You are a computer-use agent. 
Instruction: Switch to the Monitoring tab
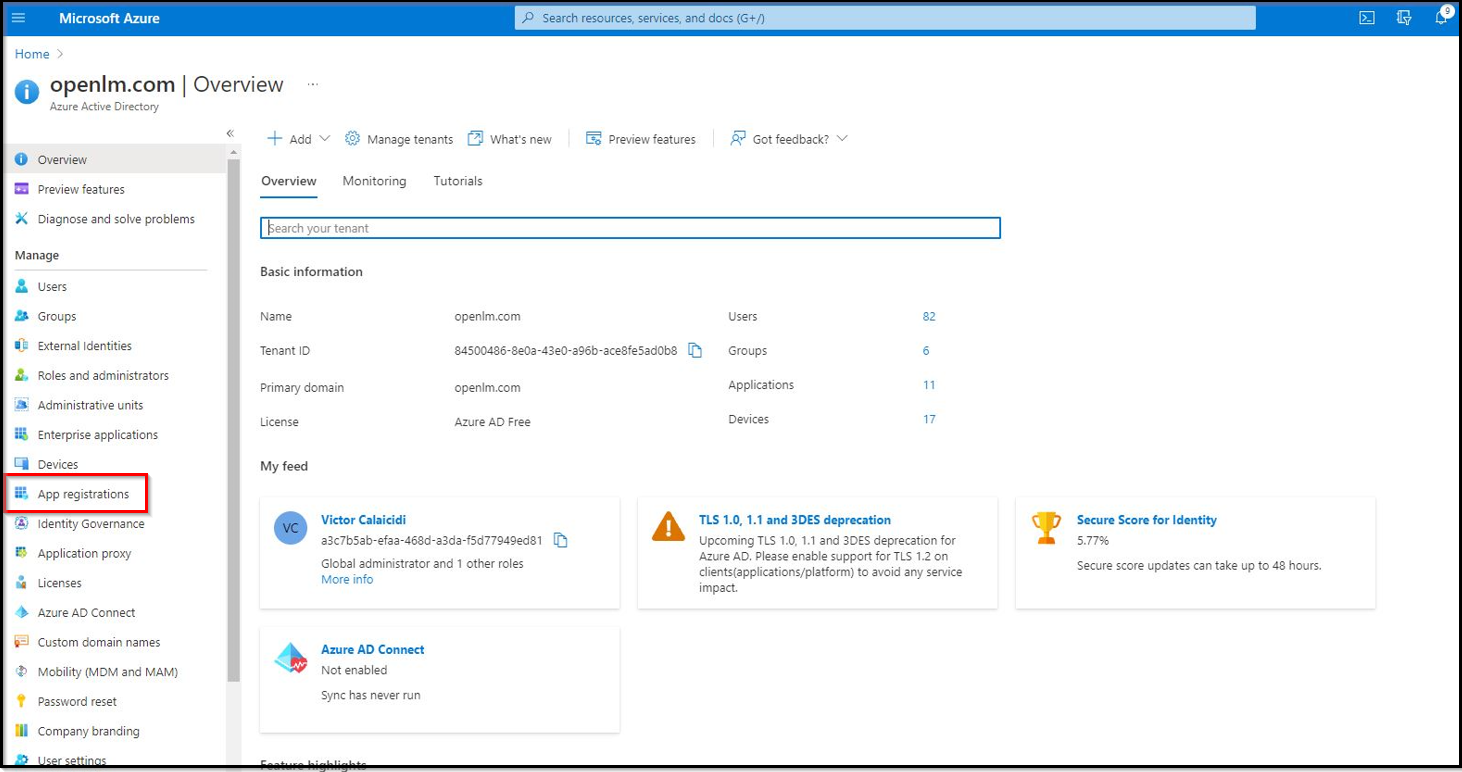point(374,181)
